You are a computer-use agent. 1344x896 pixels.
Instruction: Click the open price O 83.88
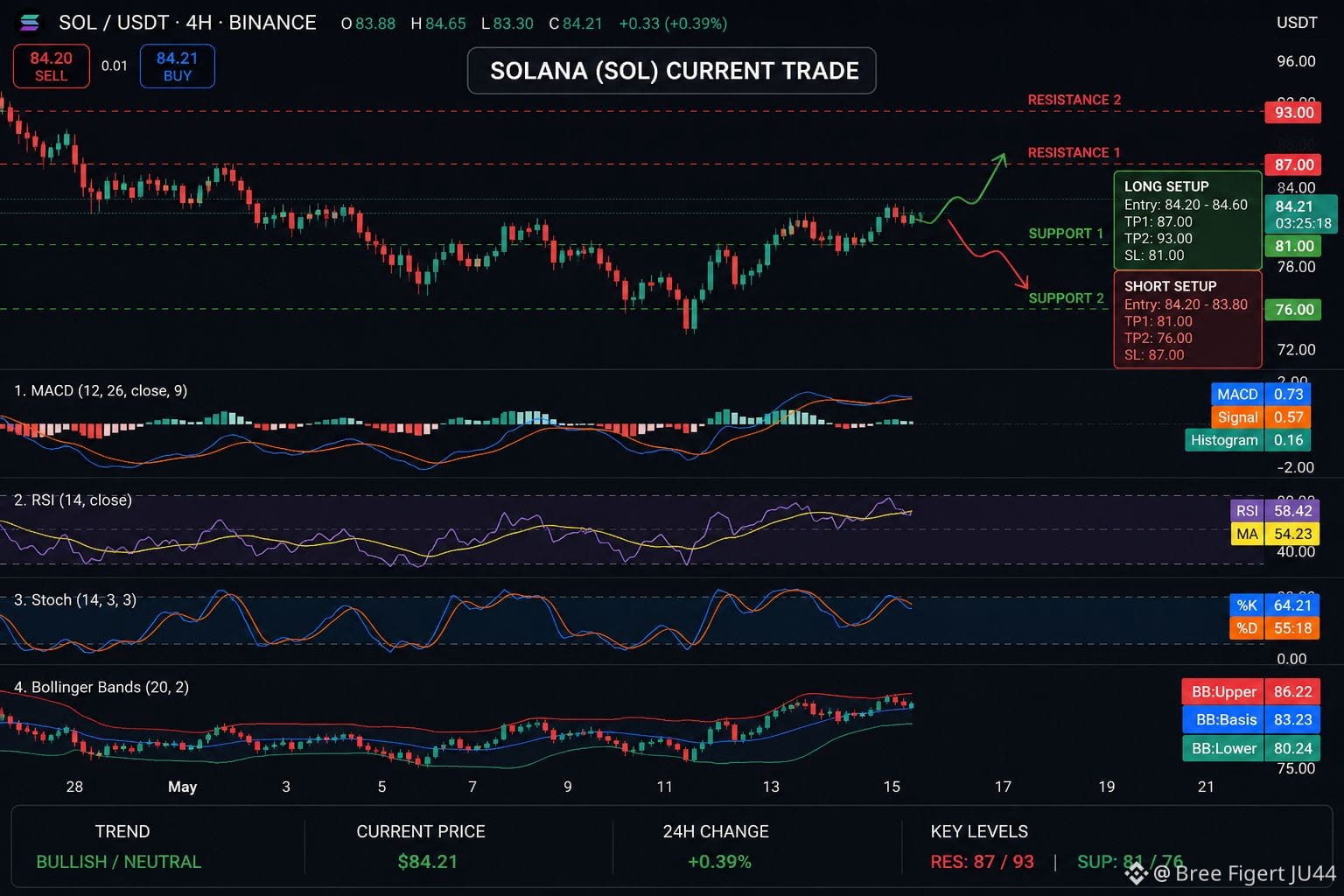click(368, 24)
